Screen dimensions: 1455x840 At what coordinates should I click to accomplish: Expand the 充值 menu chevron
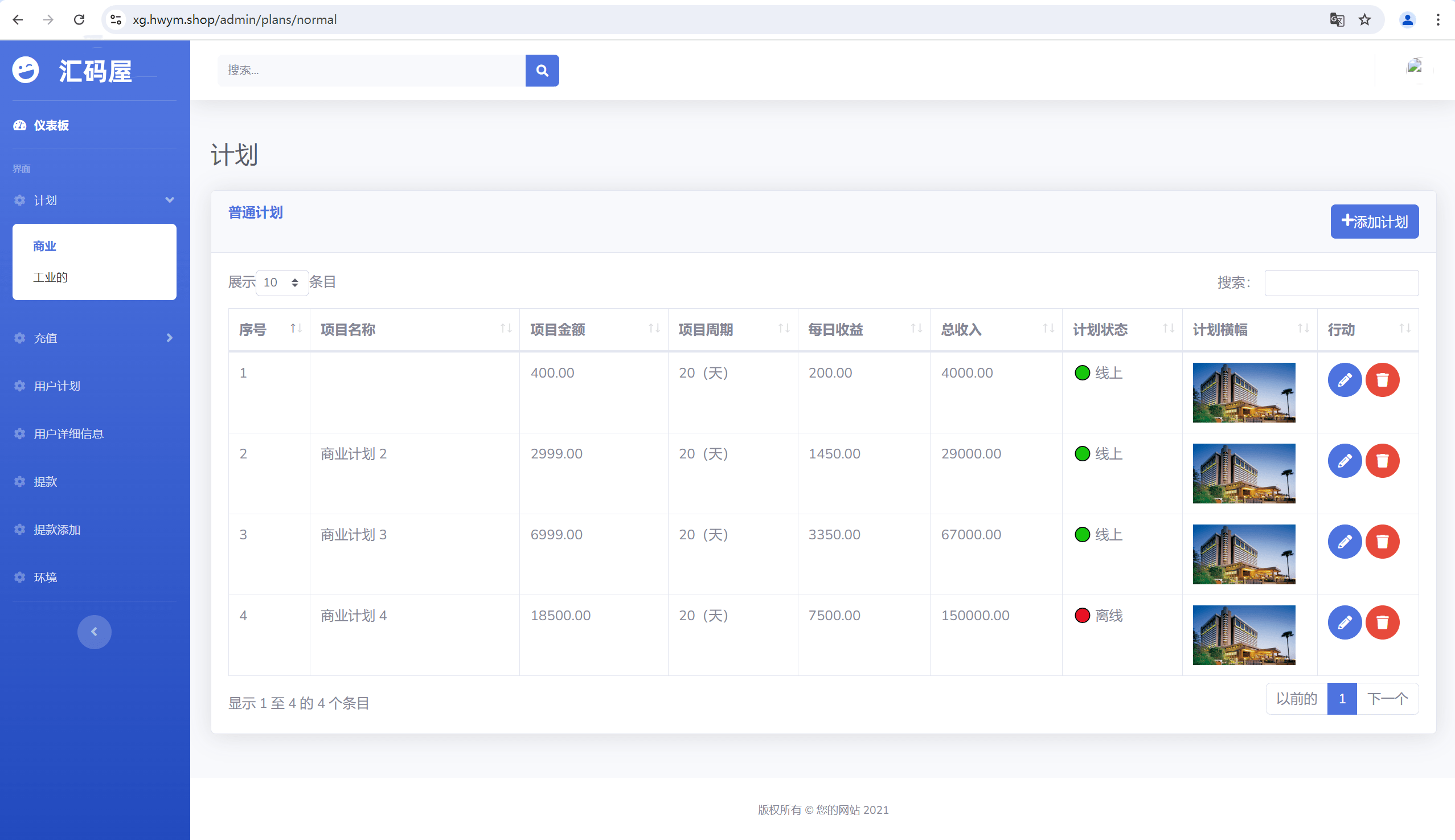point(169,338)
